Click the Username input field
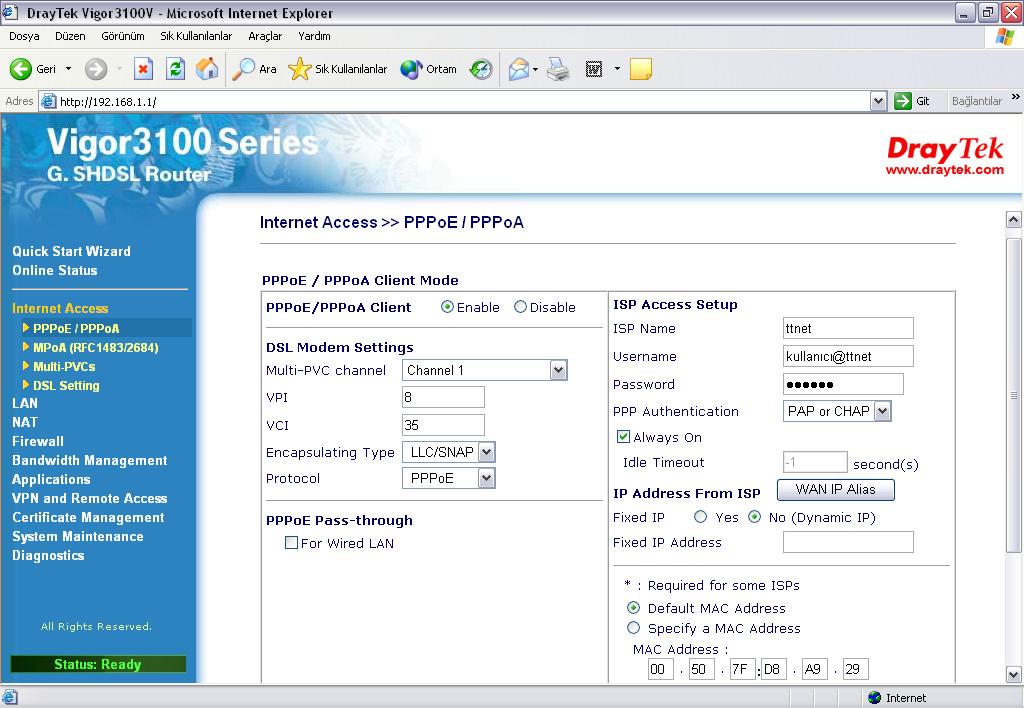This screenshot has width=1024, height=708. (x=848, y=356)
